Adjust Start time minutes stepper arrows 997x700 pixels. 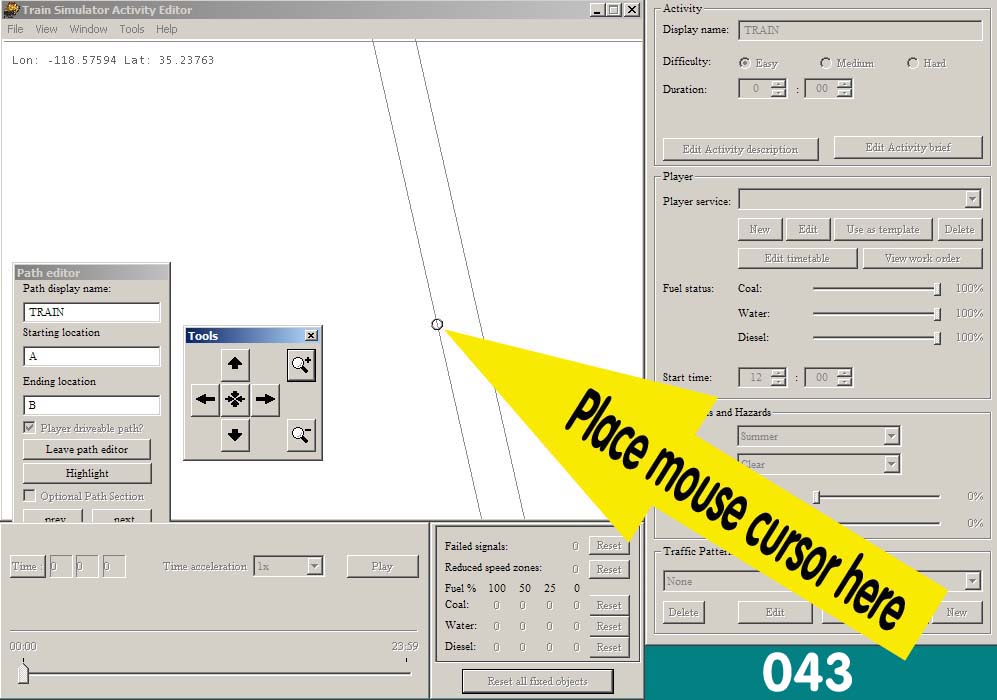[x=844, y=377]
